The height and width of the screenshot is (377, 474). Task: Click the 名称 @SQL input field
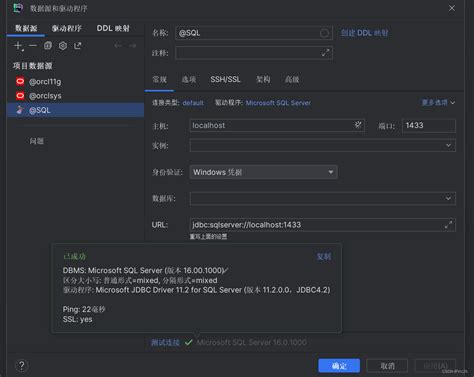pos(254,33)
